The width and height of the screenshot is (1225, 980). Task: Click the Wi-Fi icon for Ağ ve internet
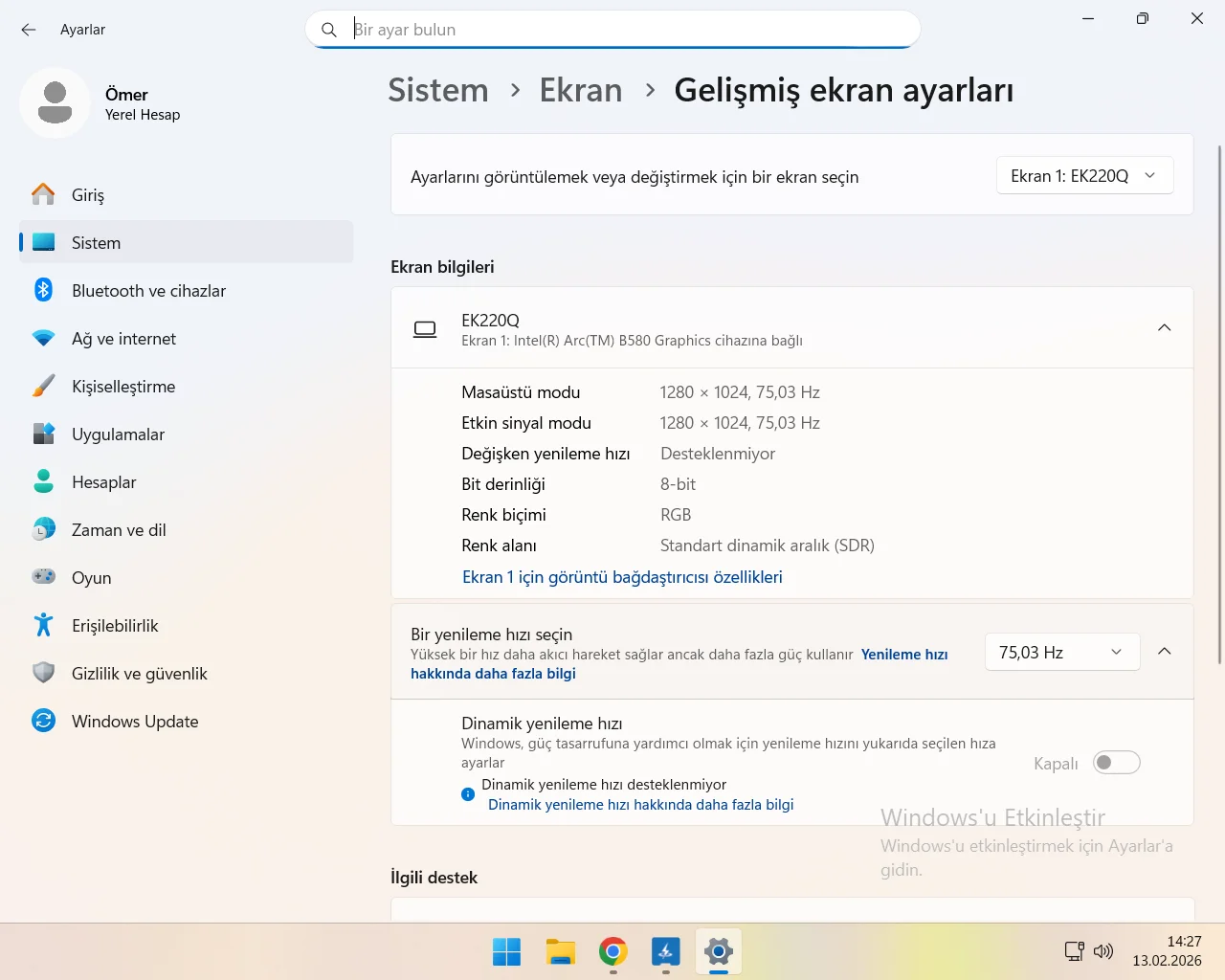pyautogui.click(x=43, y=338)
